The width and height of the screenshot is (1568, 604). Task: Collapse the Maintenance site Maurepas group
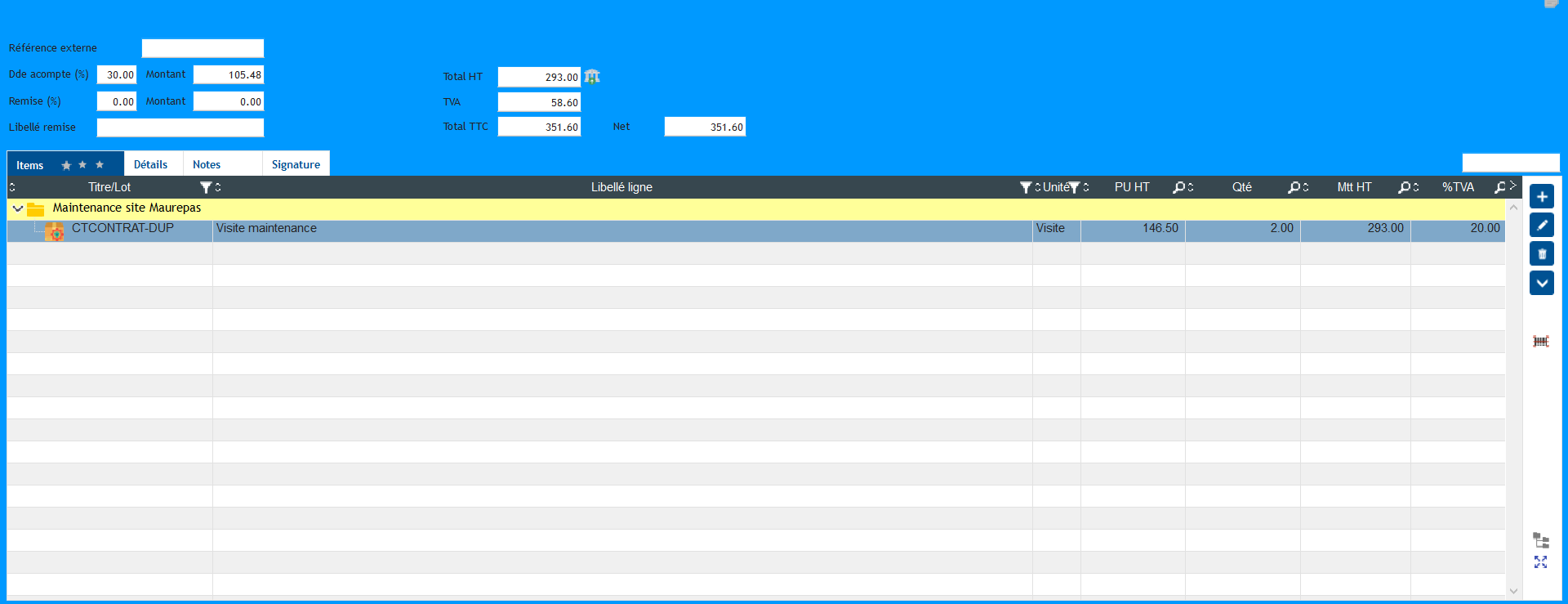click(x=18, y=208)
